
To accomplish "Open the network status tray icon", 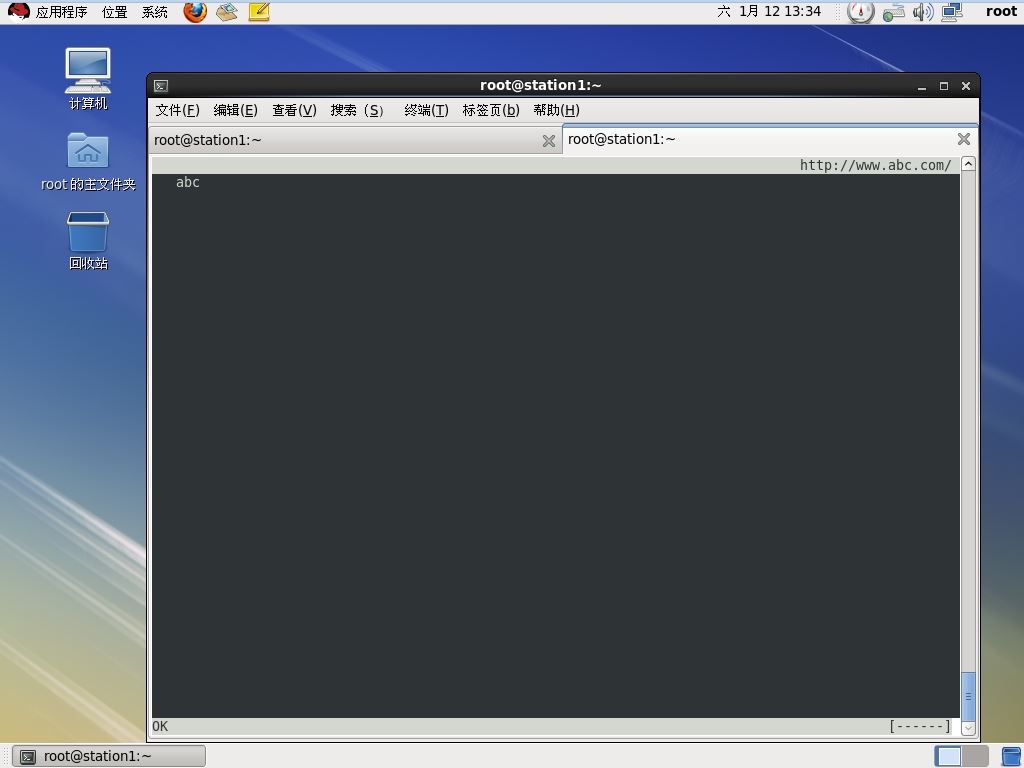I will click(x=893, y=12).
